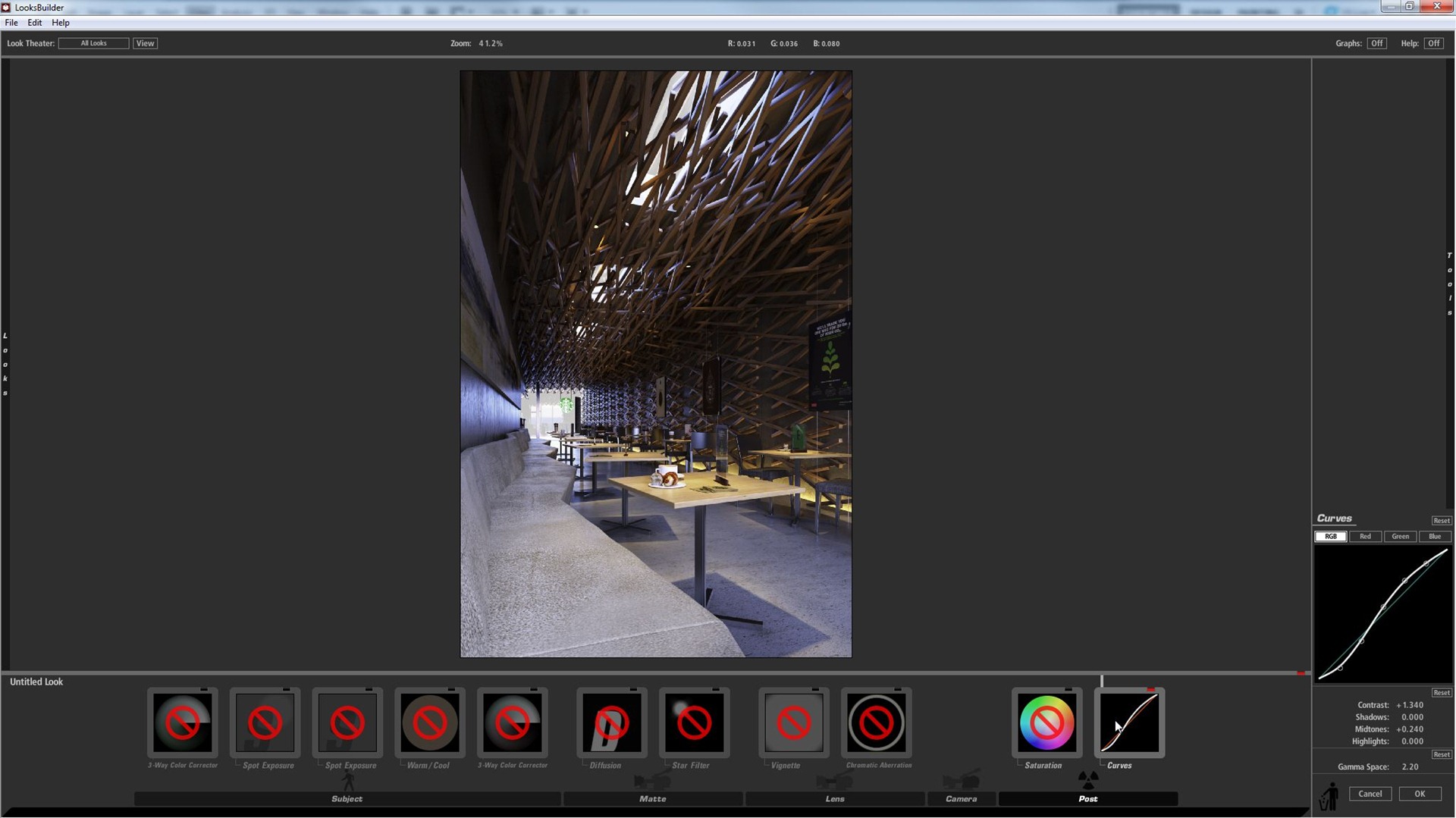Select the first Spot Exposure tool tile
1456x818 pixels.
(x=265, y=722)
